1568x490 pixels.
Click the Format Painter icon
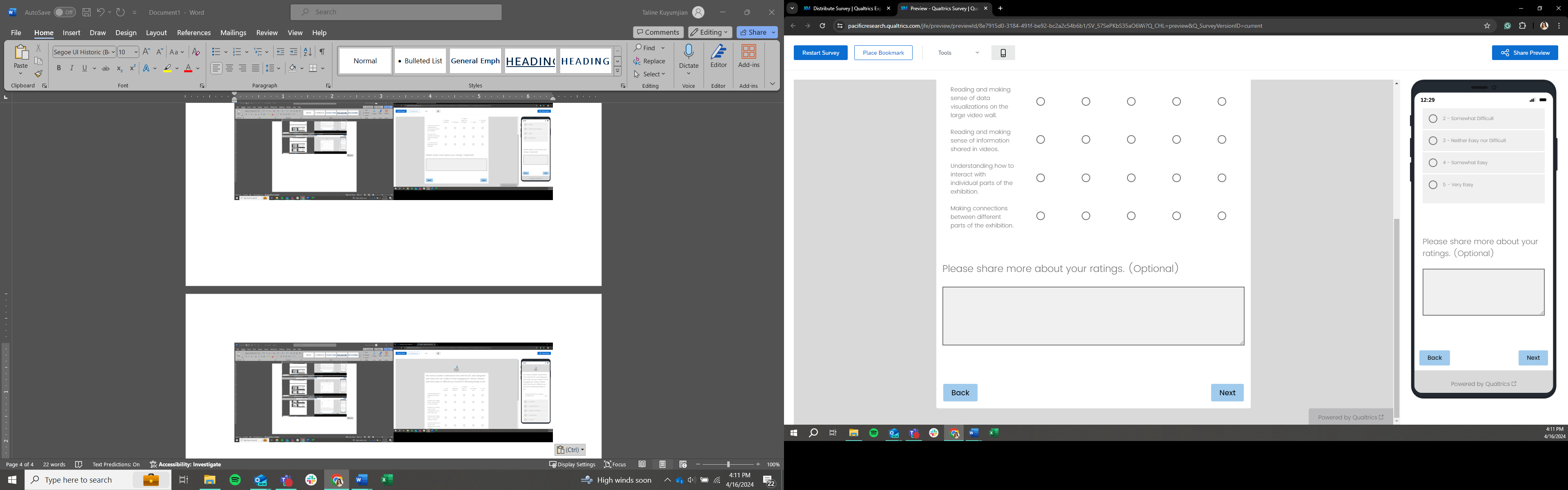coord(38,74)
